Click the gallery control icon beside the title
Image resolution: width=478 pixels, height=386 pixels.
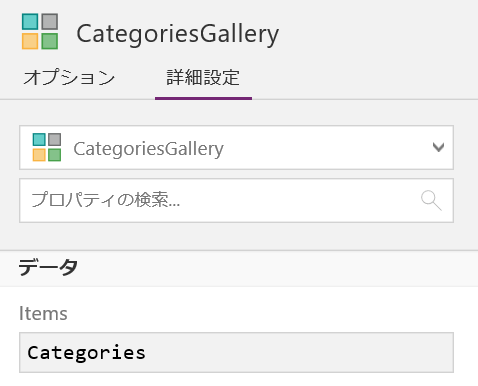40,31
